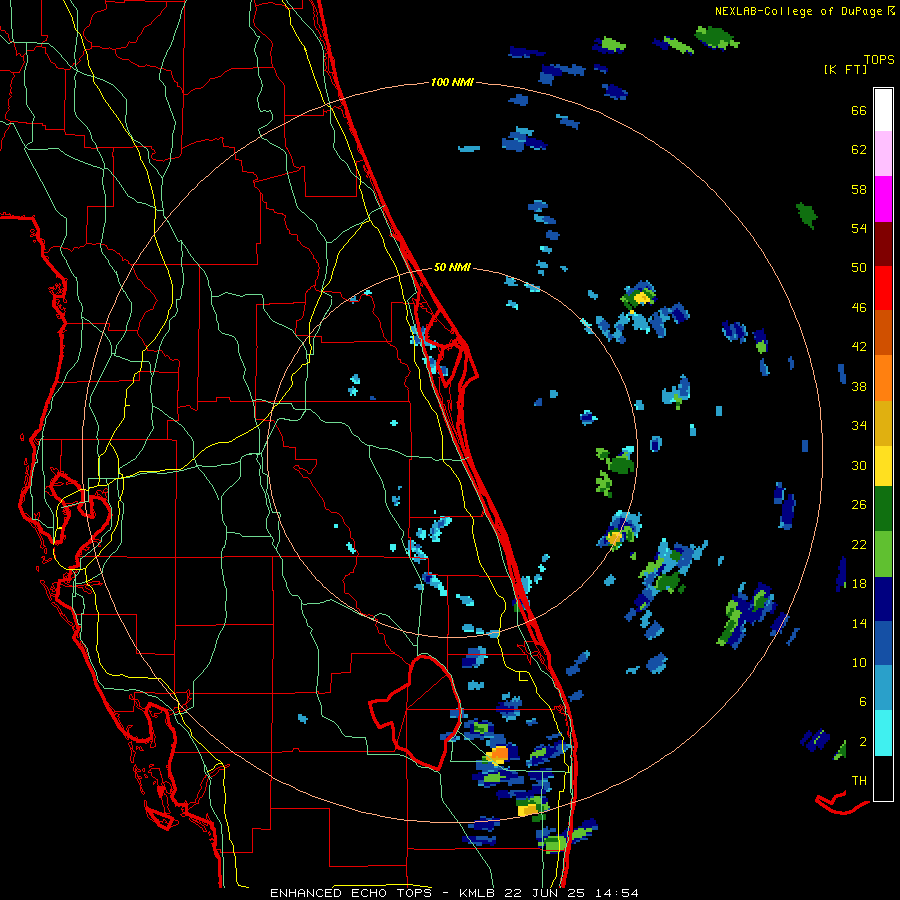
Task: Click the '26' scale value
Action: [x=859, y=505]
